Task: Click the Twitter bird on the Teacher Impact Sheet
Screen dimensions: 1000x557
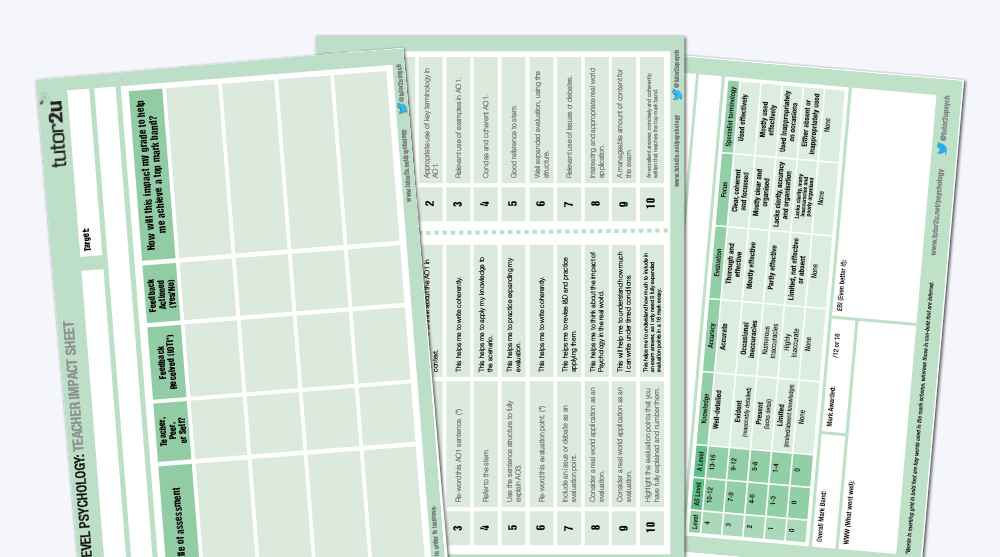Action: coord(402,108)
